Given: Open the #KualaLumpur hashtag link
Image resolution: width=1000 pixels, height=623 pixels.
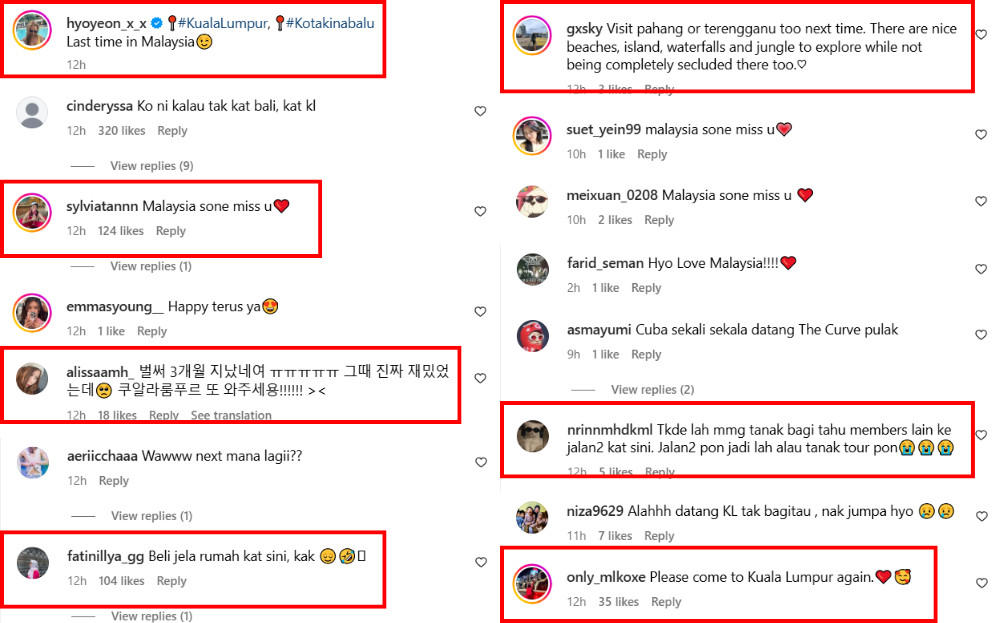Looking at the screenshot, I should pos(223,24).
